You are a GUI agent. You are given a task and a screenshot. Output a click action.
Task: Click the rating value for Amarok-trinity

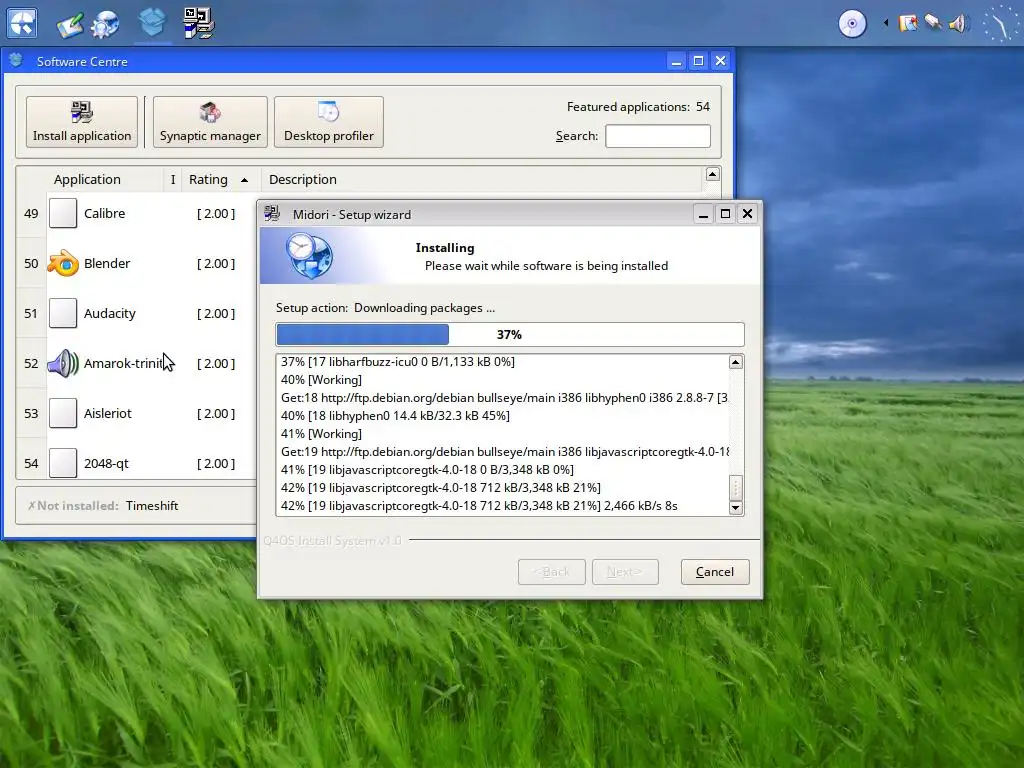[x=216, y=364]
